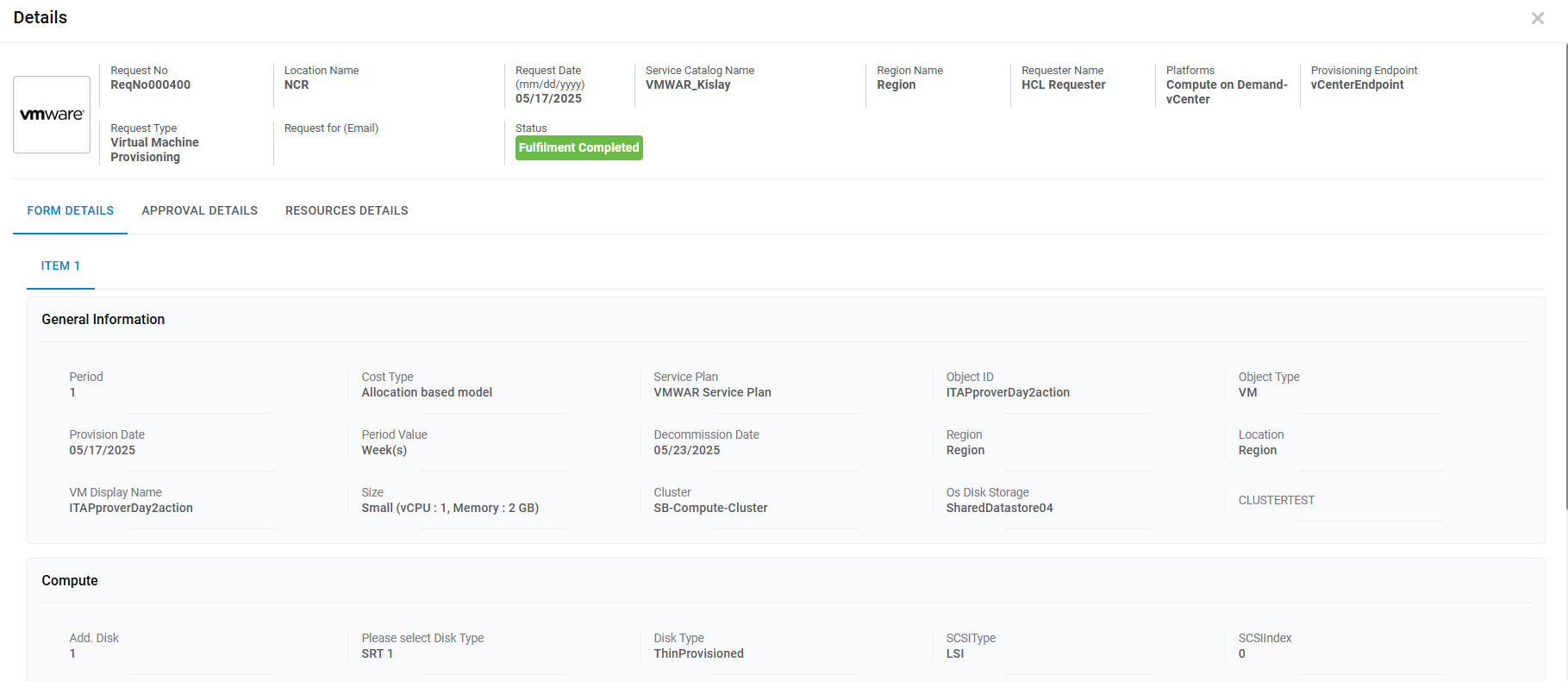Click the SB-Compute-Cluster cluster value
1568x681 pixels.
coord(710,508)
